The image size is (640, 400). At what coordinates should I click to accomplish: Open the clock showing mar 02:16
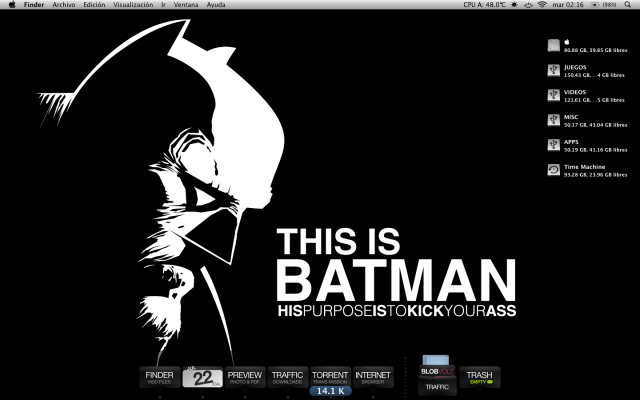(x=568, y=4)
